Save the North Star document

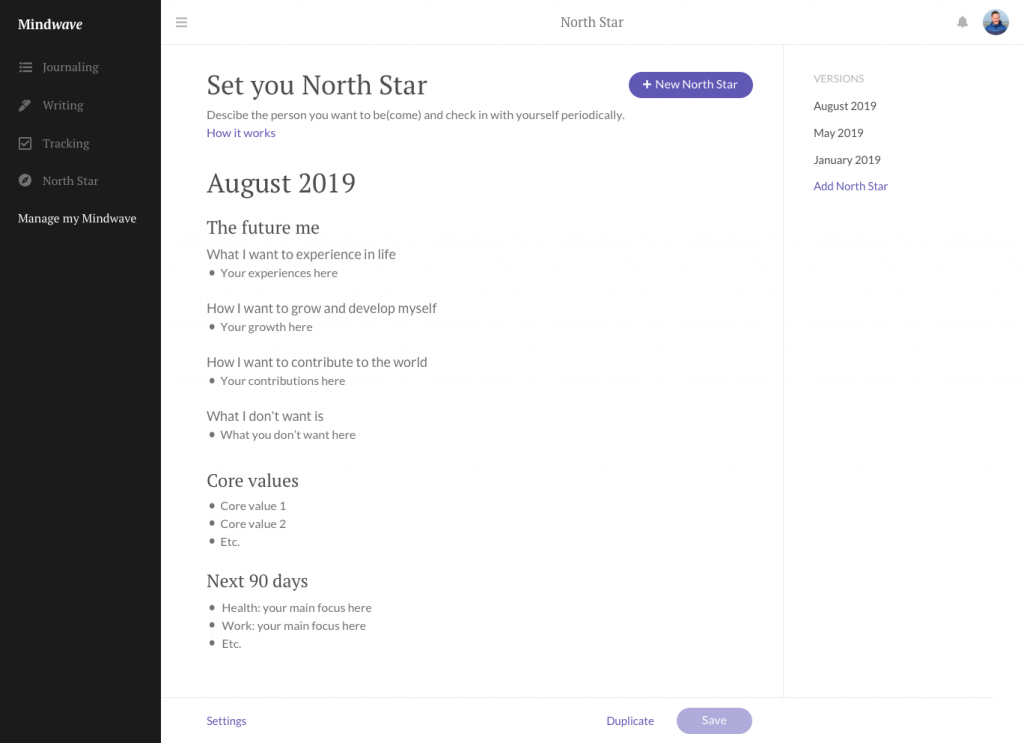coord(714,720)
